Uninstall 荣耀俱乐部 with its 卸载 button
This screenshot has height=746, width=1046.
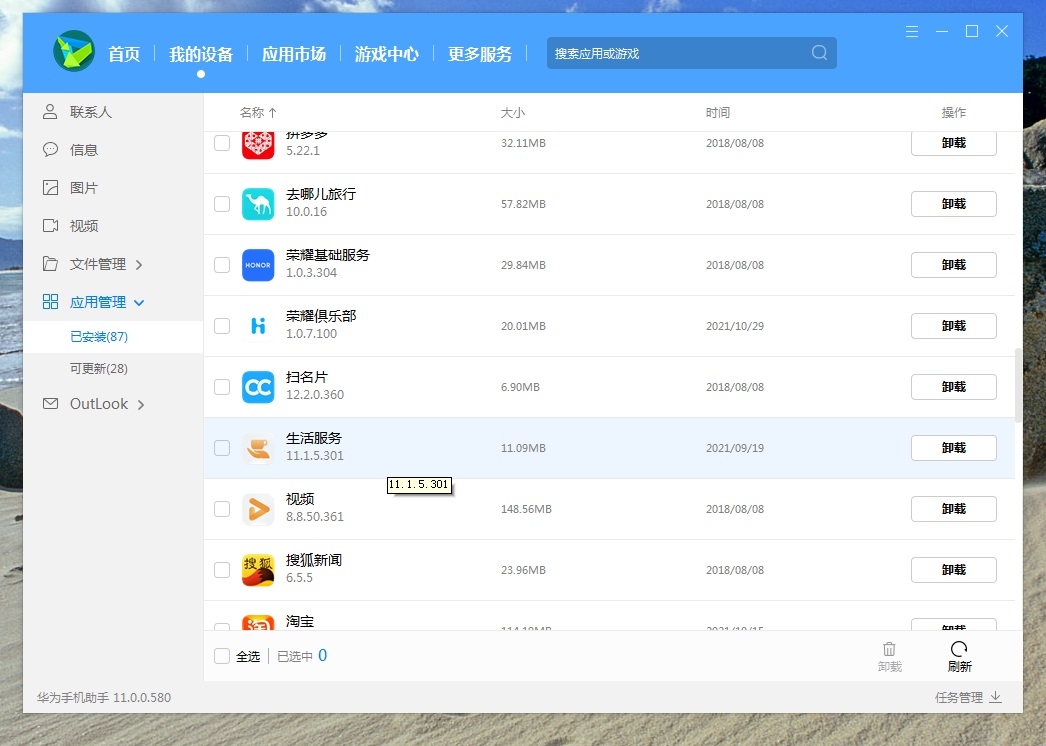[x=953, y=326]
